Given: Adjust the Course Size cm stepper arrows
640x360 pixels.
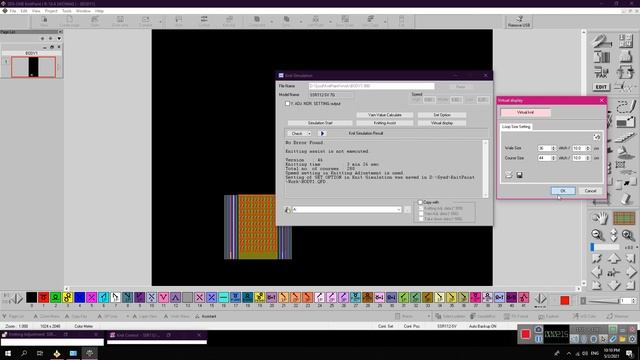Looking at the screenshot, I should coord(588,158).
